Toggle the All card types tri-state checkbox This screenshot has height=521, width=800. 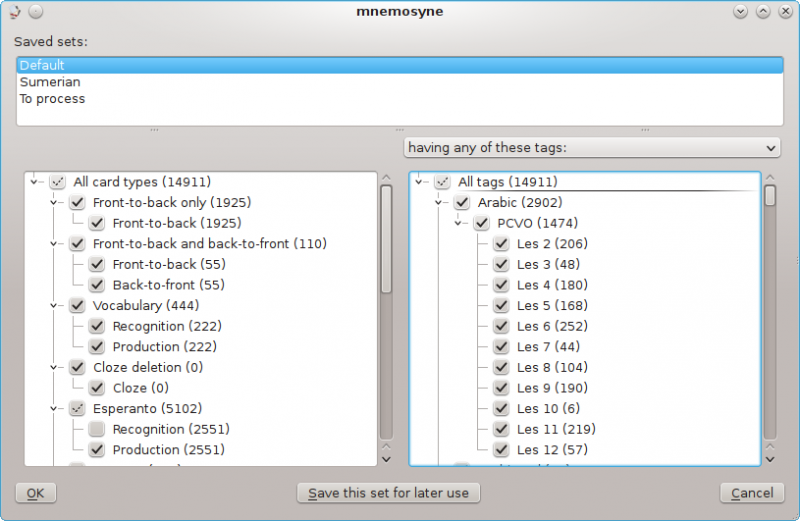pos(57,182)
